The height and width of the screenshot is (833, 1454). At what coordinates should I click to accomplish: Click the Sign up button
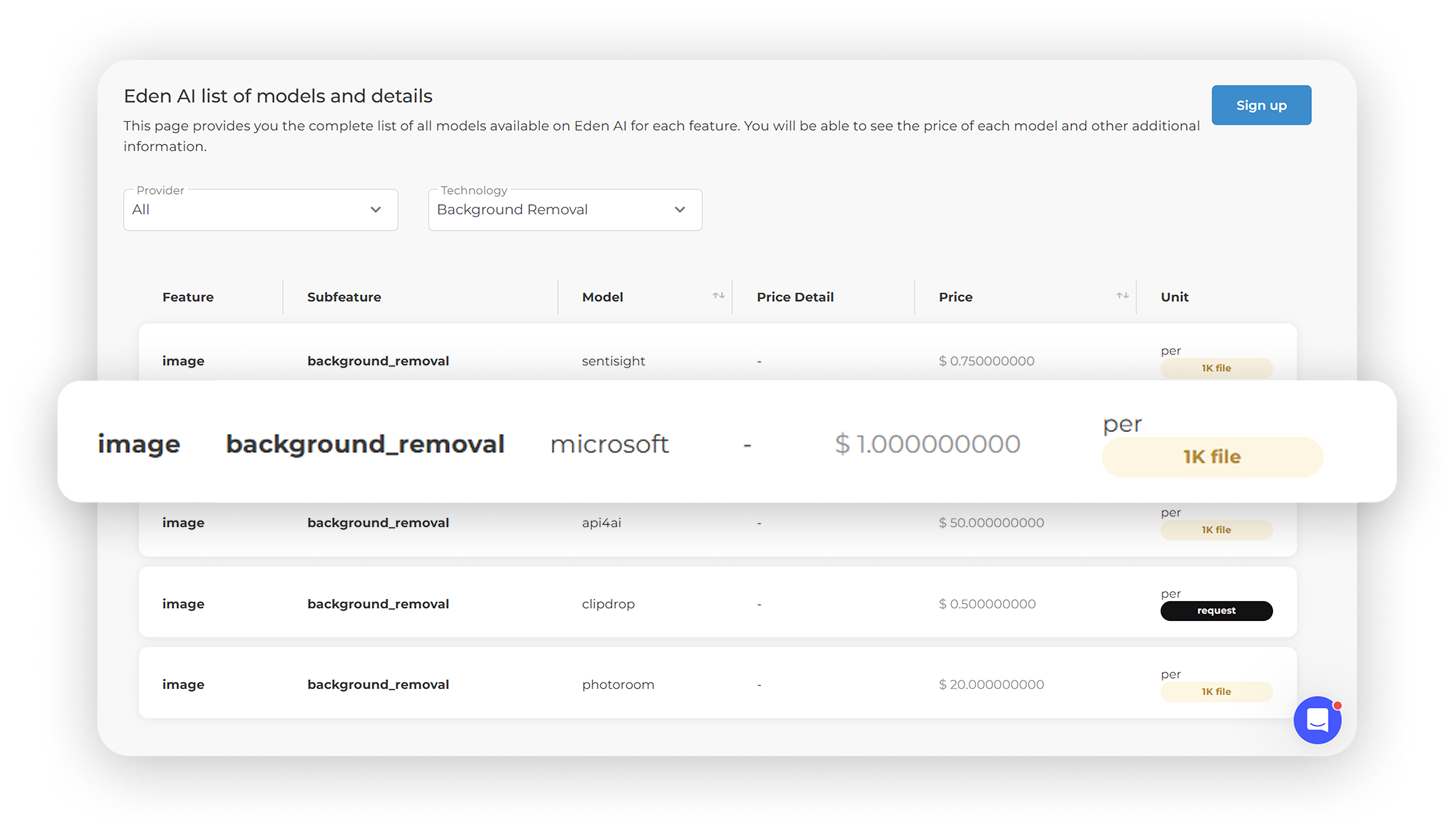(1261, 104)
